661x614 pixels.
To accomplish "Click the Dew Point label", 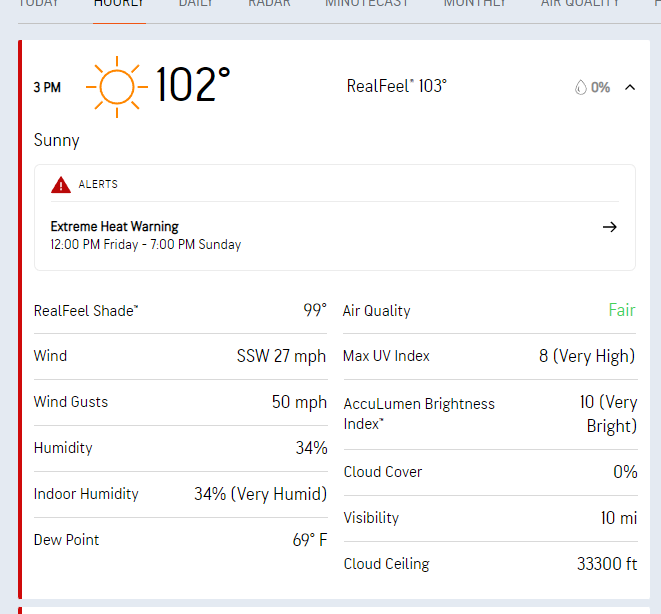I will pyautogui.click(x=67, y=539).
